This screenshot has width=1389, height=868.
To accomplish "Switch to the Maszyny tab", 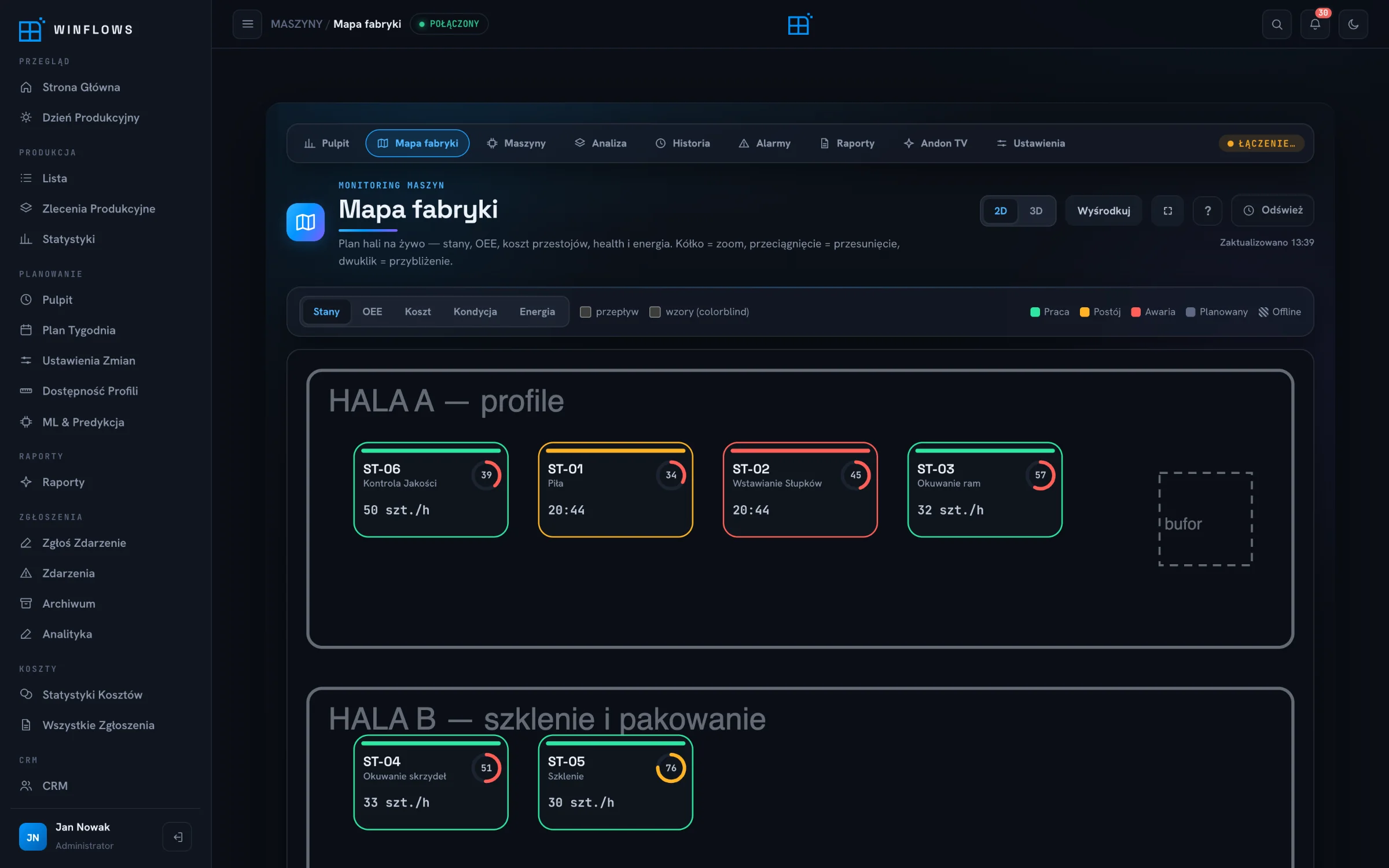I will [516, 143].
